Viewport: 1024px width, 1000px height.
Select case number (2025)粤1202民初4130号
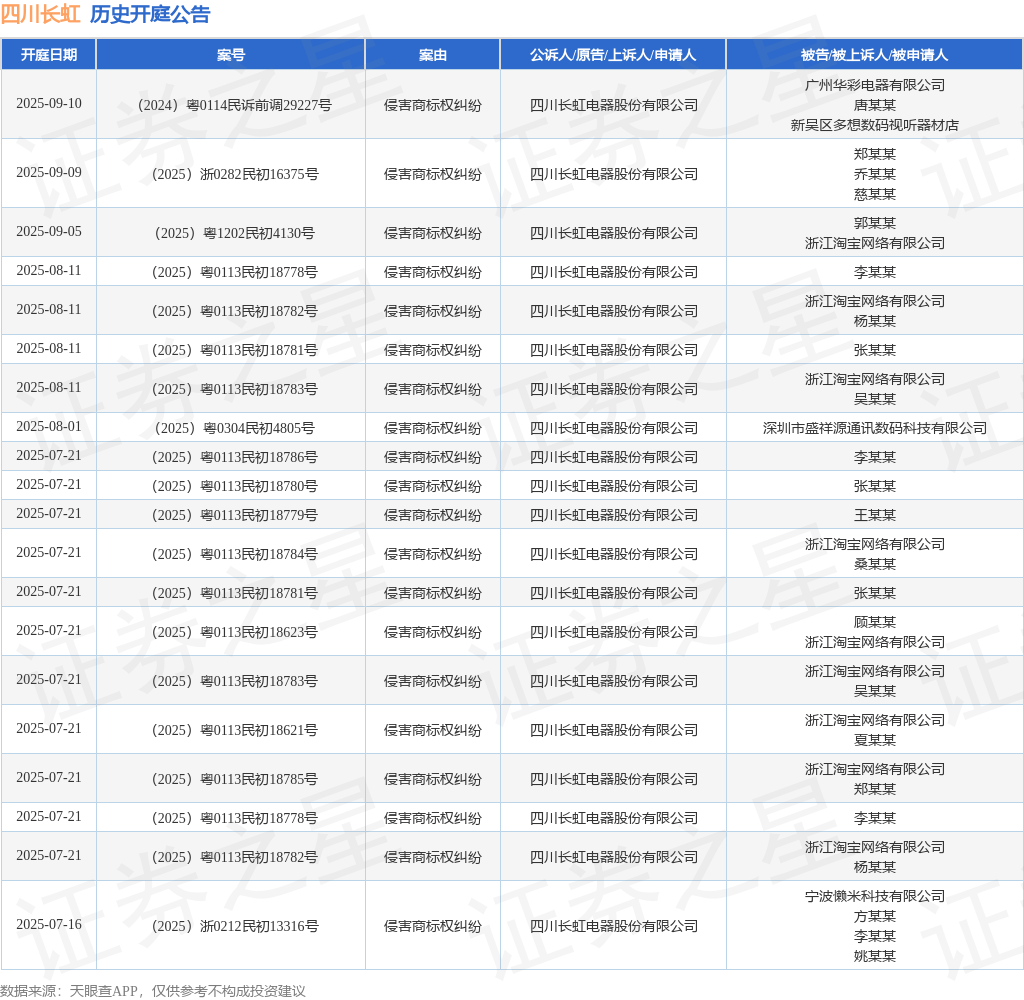click(234, 233)
